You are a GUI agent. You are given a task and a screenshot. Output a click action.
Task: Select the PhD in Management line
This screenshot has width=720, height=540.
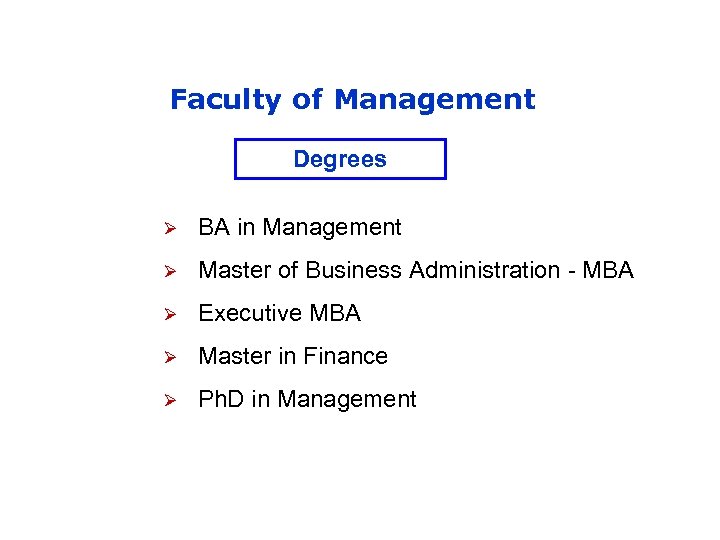(307, 399)
